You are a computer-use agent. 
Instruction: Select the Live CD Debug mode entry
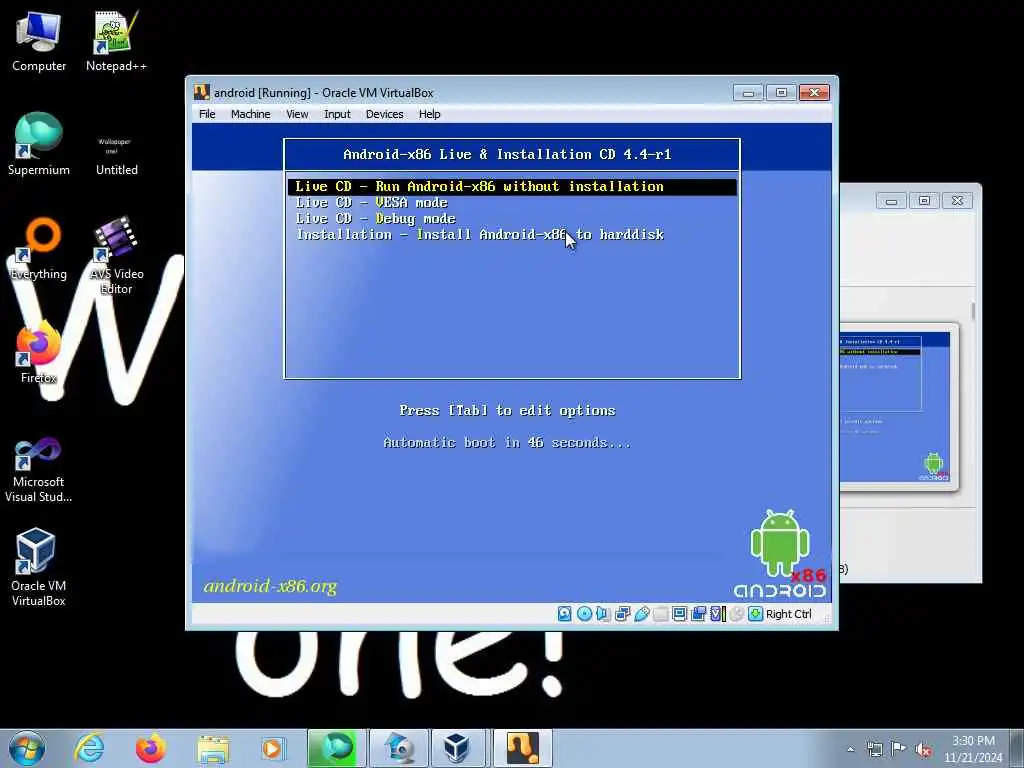coord(376,219)
